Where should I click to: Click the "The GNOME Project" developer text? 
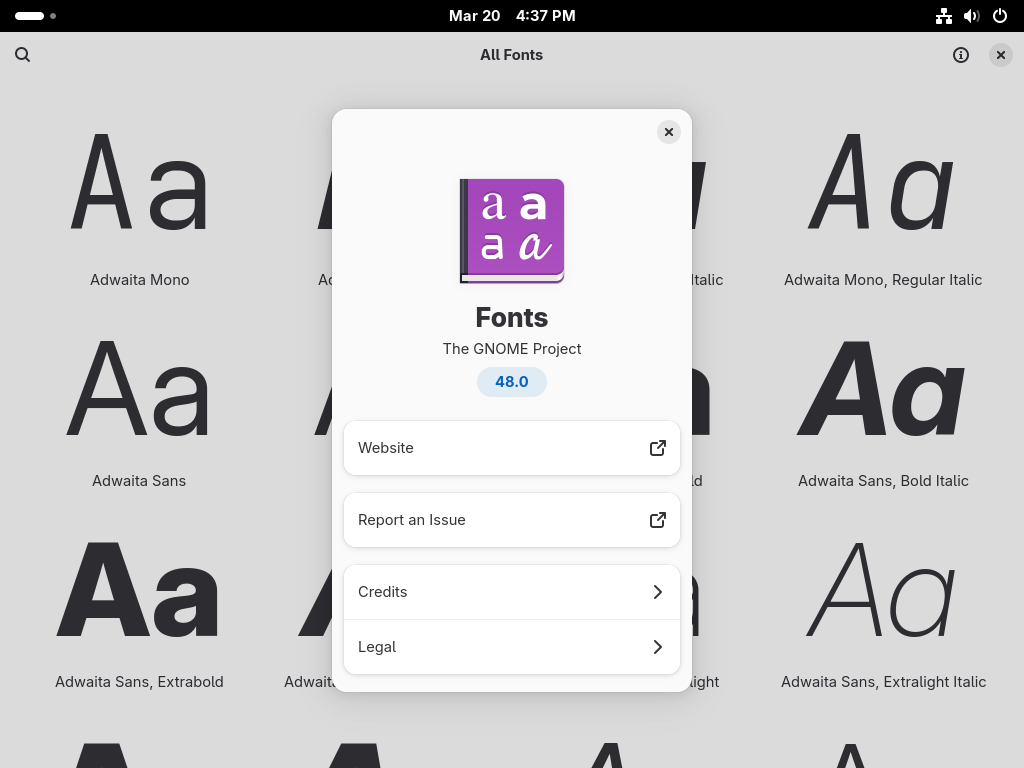pyautogui.click(x=512, y=349)
